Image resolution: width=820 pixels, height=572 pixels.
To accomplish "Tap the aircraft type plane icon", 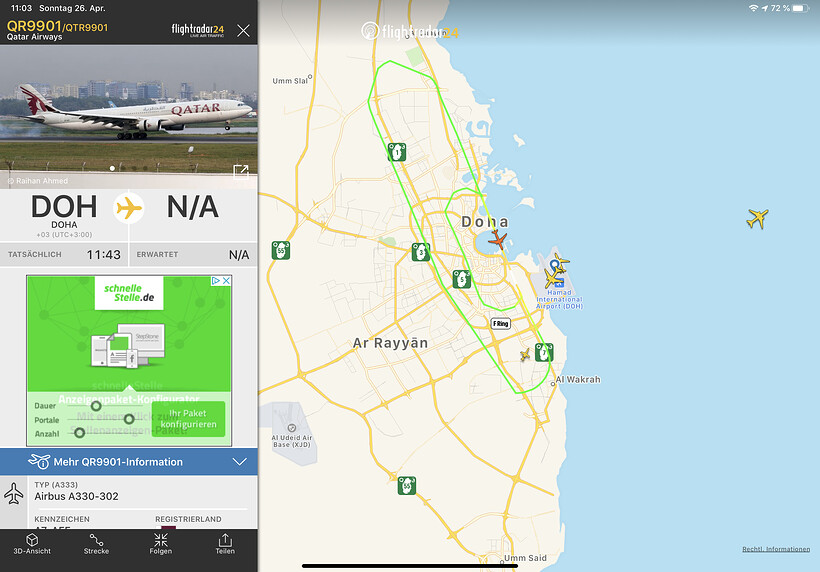I will 14,494.
